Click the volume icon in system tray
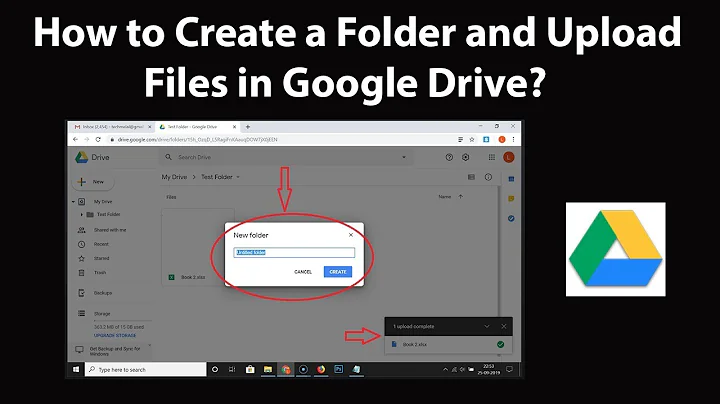Viewport: 720px width, 404px height. coord(462,369)
